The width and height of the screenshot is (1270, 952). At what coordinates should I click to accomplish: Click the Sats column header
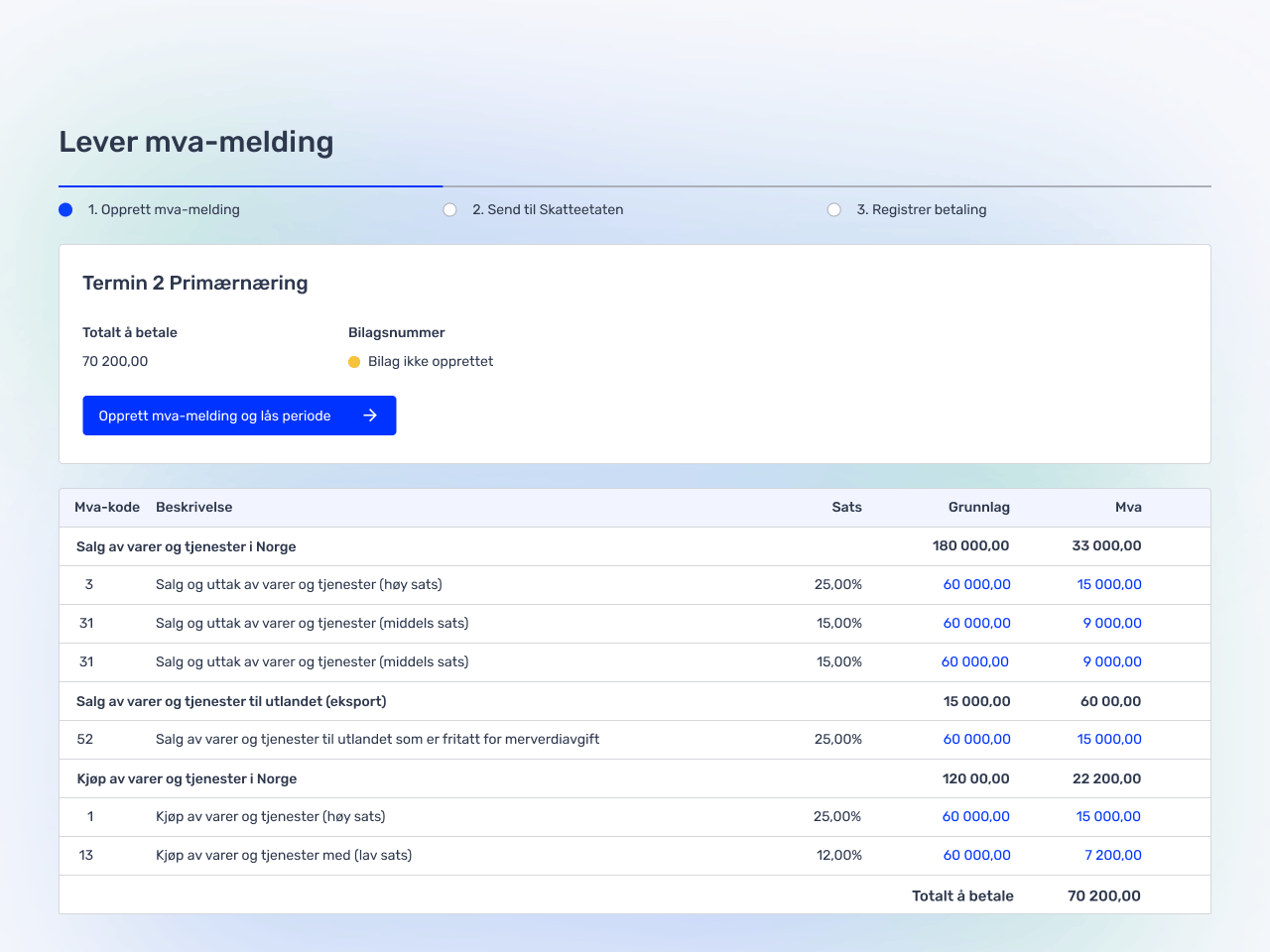point(846,507)
